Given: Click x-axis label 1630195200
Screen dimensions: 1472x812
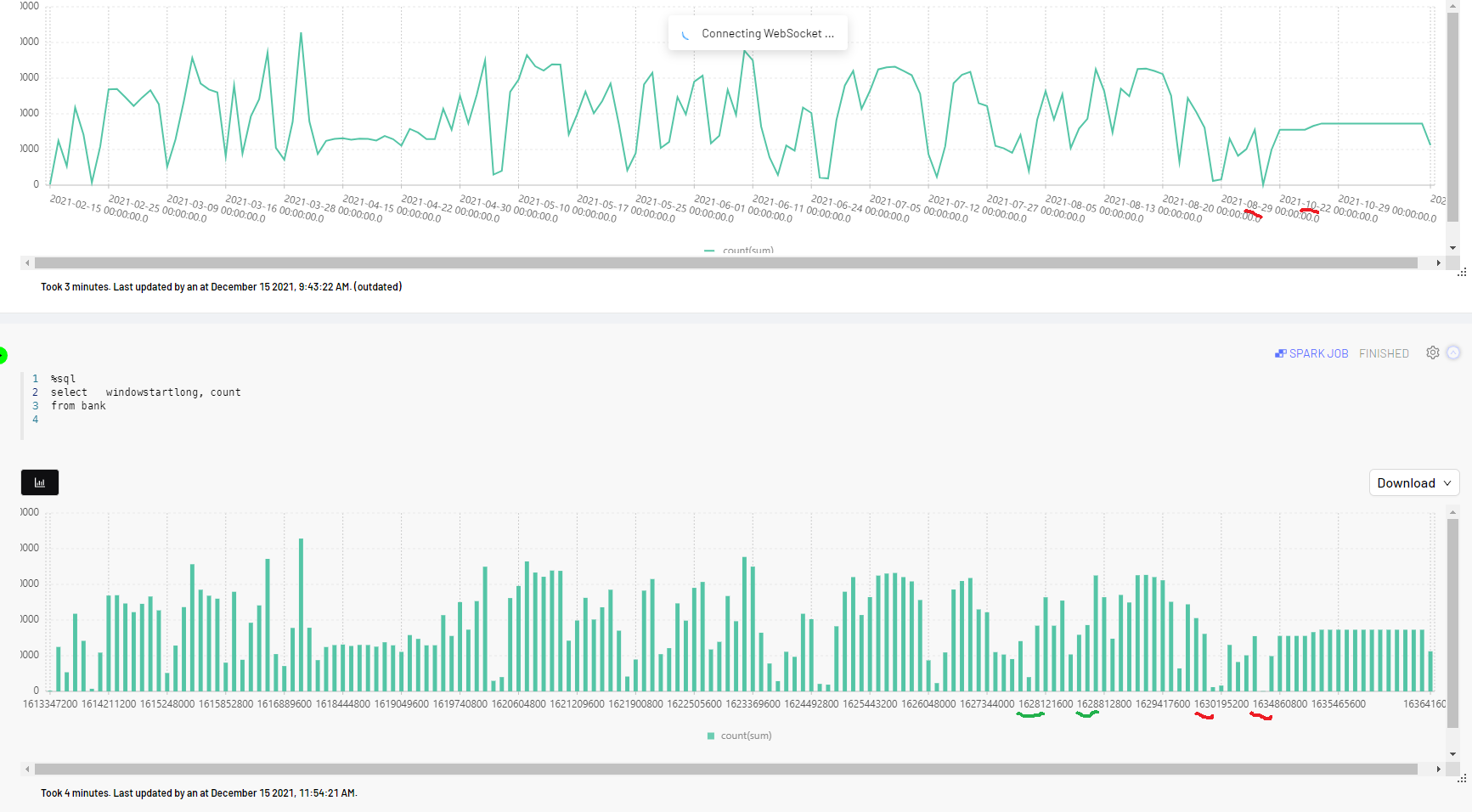Looking at the screenshot, I should pos(1222,704).
